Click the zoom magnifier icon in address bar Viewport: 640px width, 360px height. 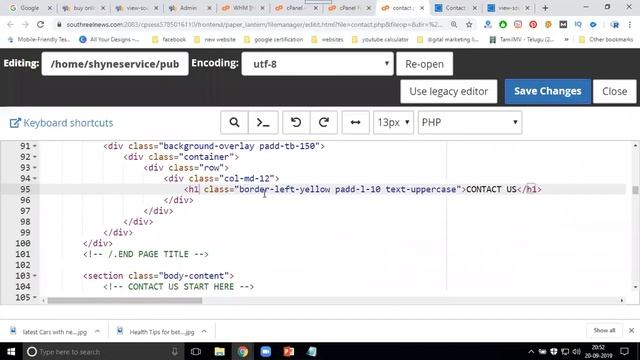point(454,24)
